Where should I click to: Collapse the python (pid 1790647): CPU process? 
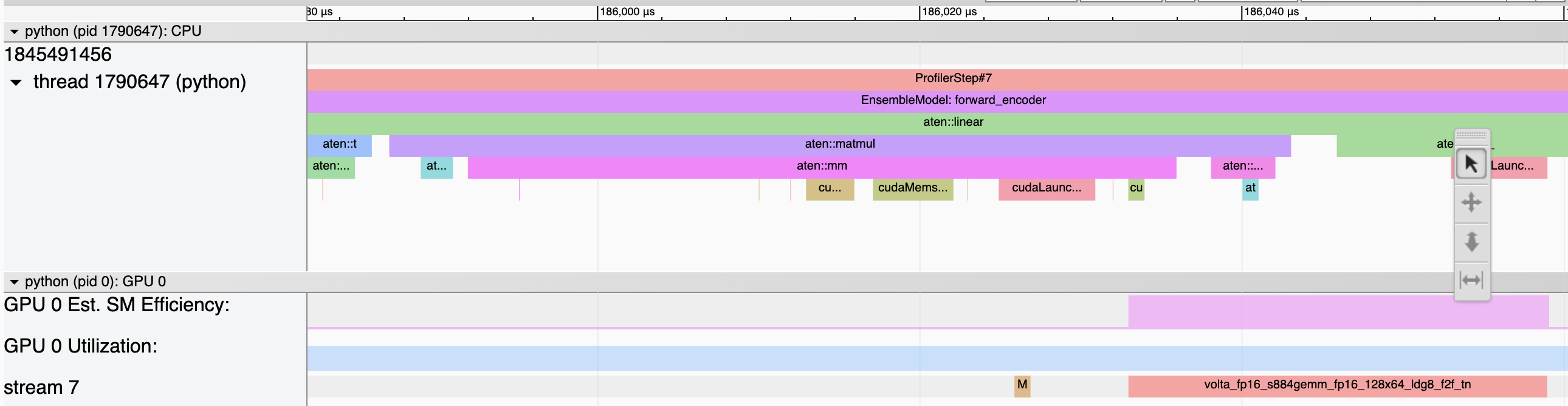(x=14, y=32)
